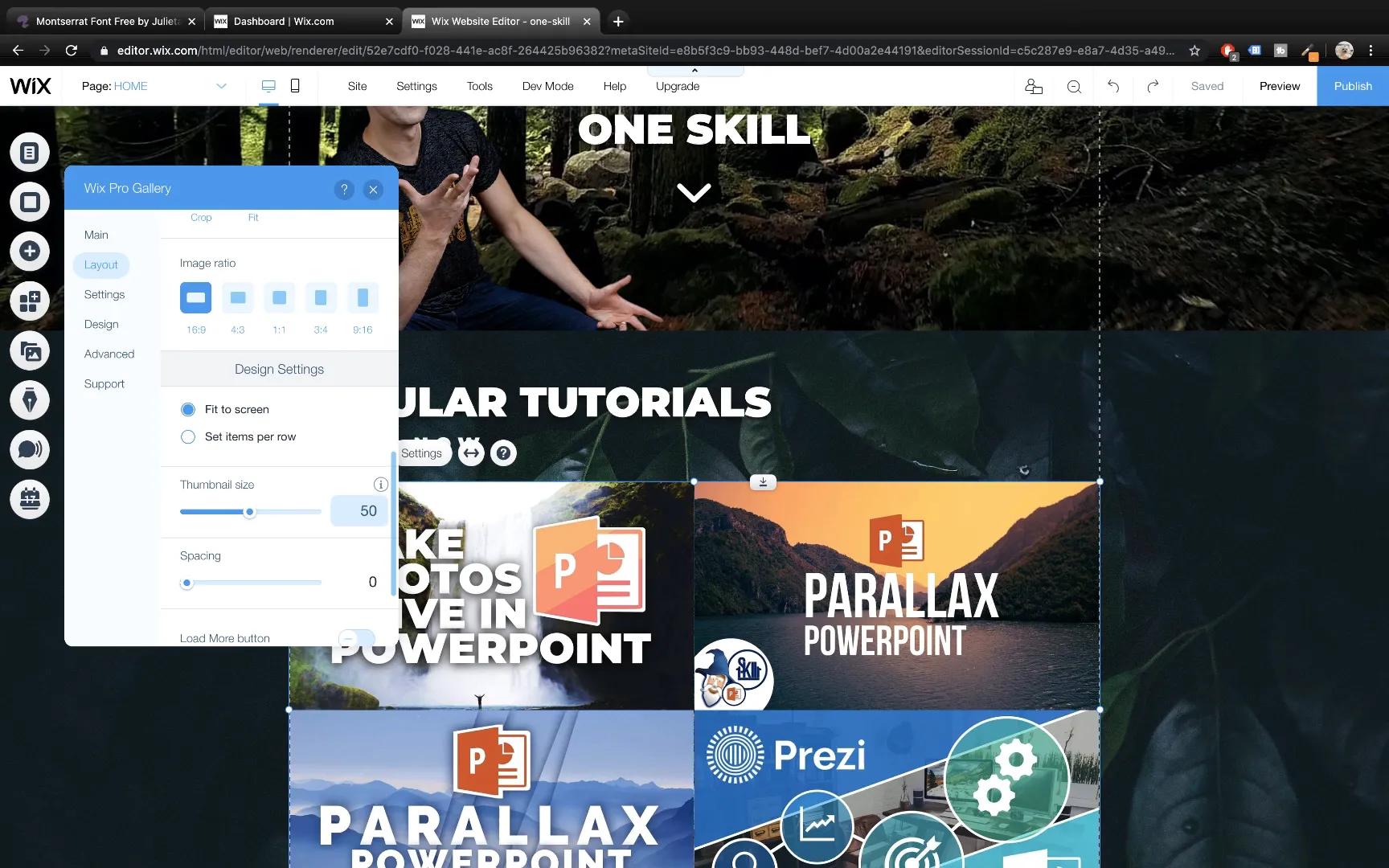Switch to Settings tab in gallery panel
This screenshot has width=1389, height=868.
104,295
